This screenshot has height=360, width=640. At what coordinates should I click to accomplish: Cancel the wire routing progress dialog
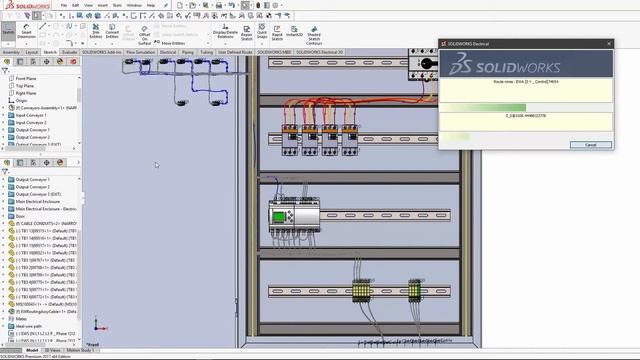591,145
